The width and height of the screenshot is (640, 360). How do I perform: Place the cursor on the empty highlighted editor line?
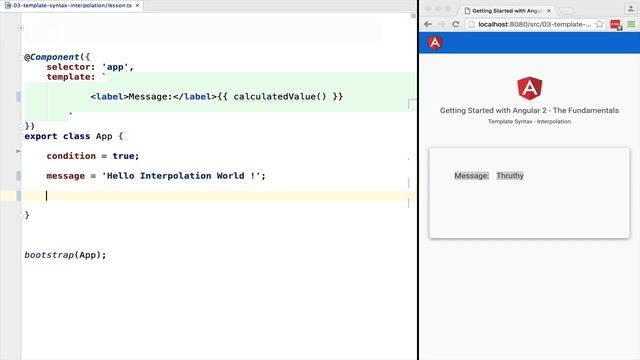(220, 196)
